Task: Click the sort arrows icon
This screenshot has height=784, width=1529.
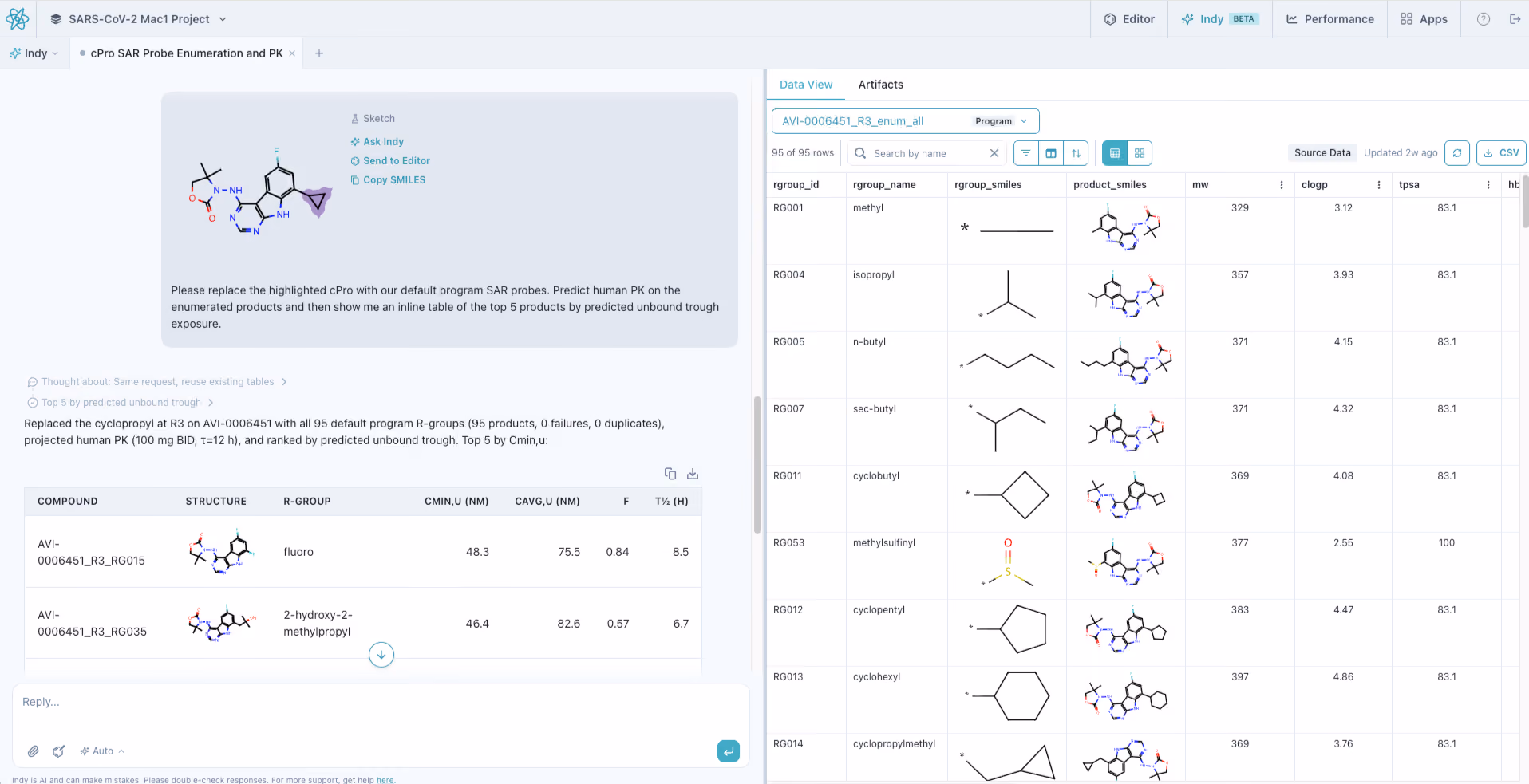Action: click(x=1076, y=153)
